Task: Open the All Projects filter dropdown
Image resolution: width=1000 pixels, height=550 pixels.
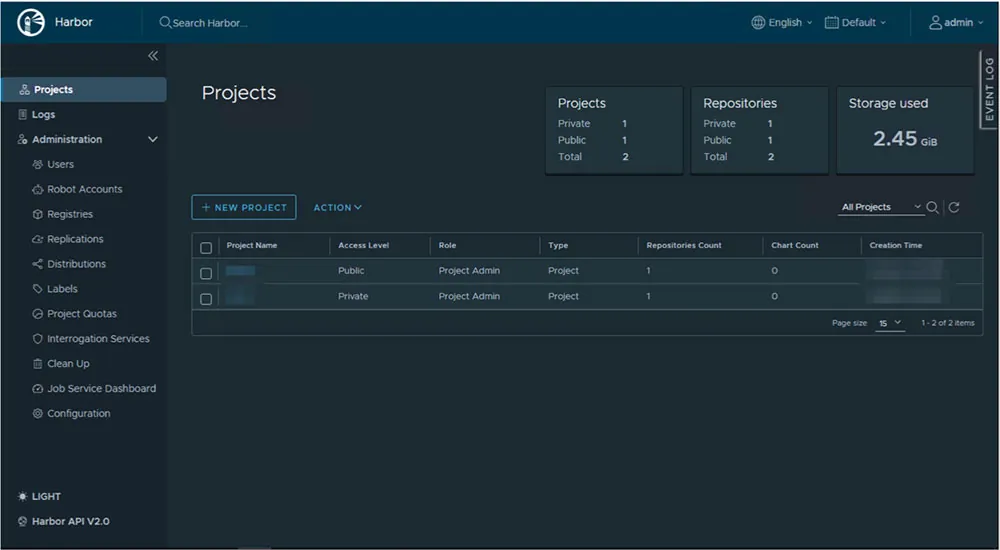Action: coord(881,207)
